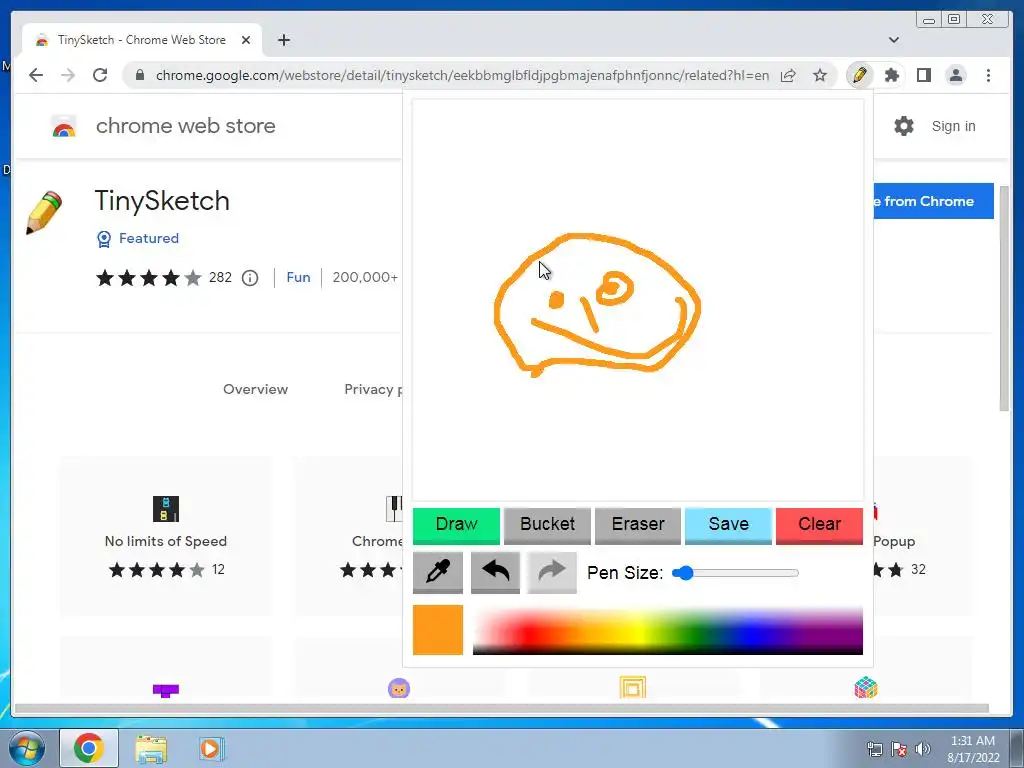Close the TinySketch browser tab
This screenshot has height=768, width=1024.
pos(246,40)
